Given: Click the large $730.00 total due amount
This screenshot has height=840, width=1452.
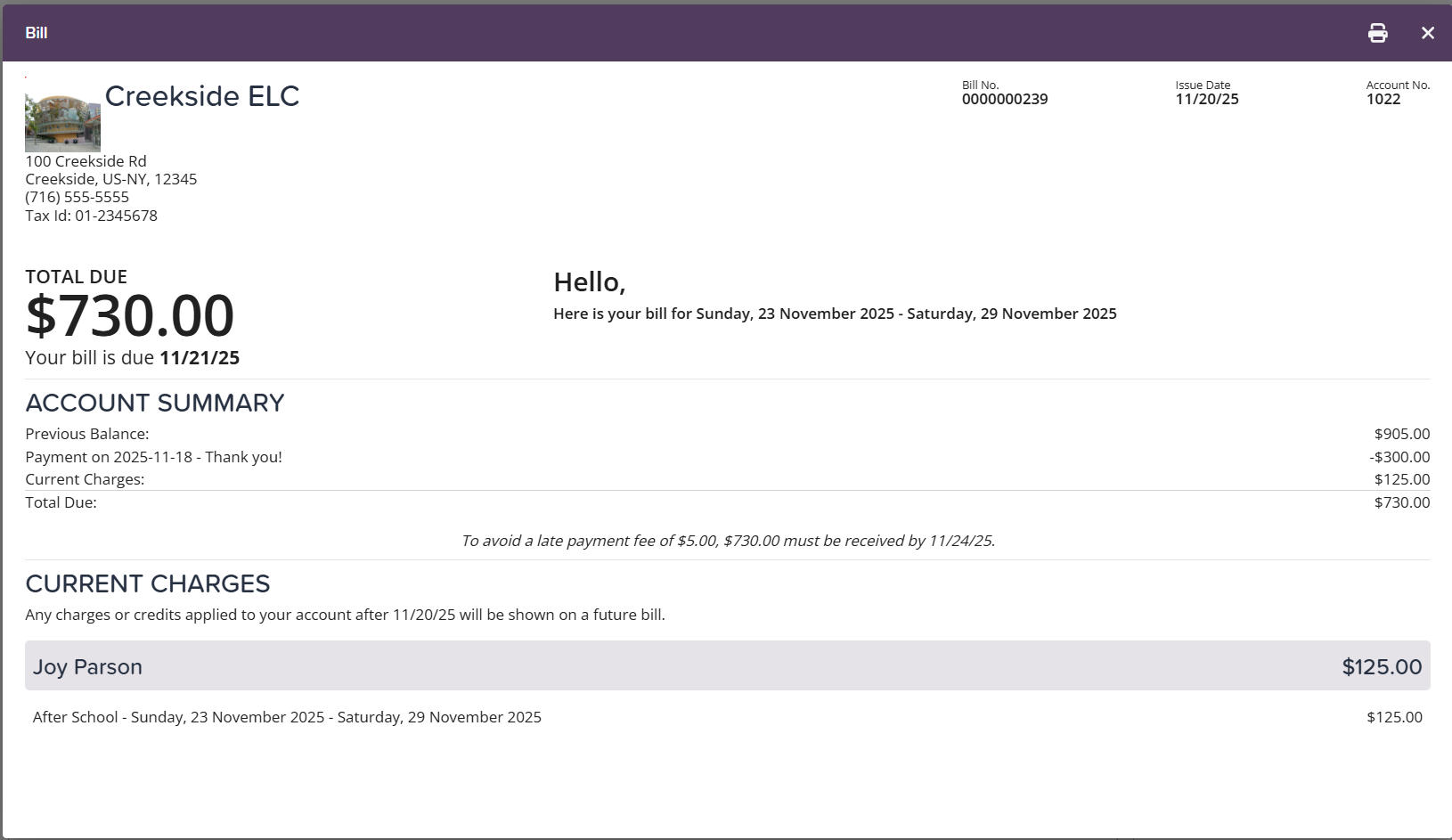Looking at the screenshot, I should (x=130, y=316).
